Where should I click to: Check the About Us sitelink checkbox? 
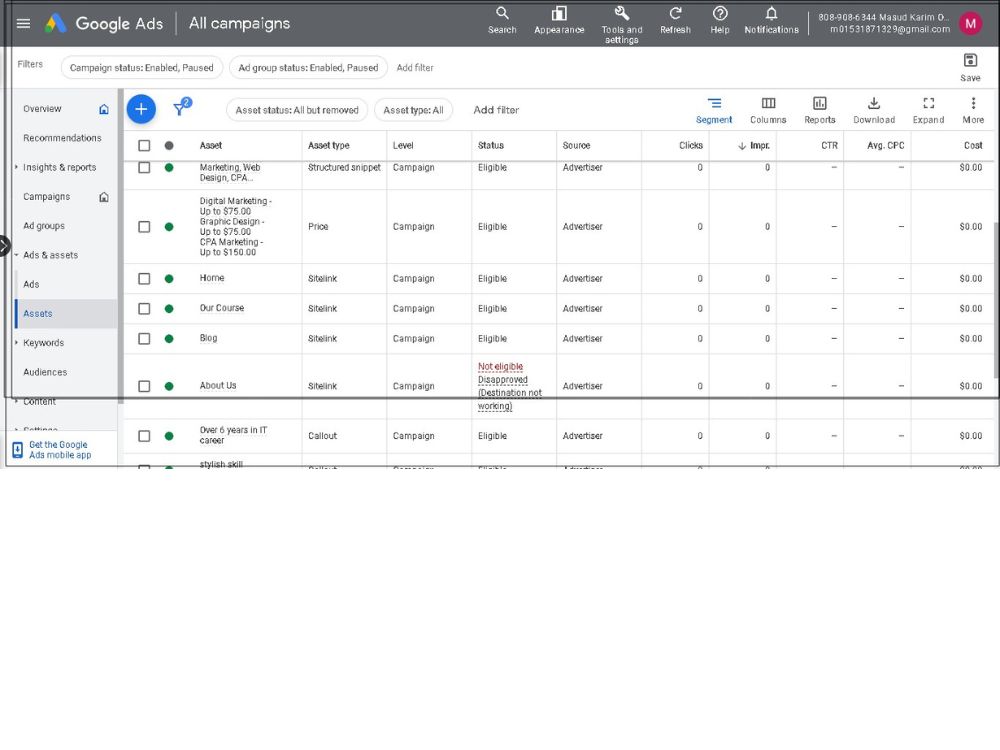click(144, 386)
